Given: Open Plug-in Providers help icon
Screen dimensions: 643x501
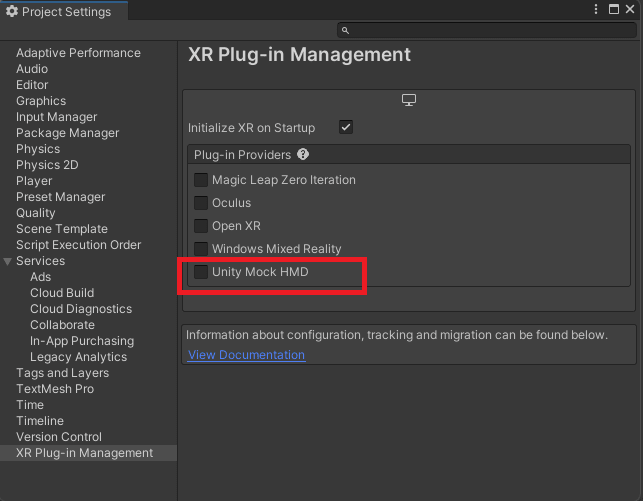Looking at the screenshot, I should [303, 155].
